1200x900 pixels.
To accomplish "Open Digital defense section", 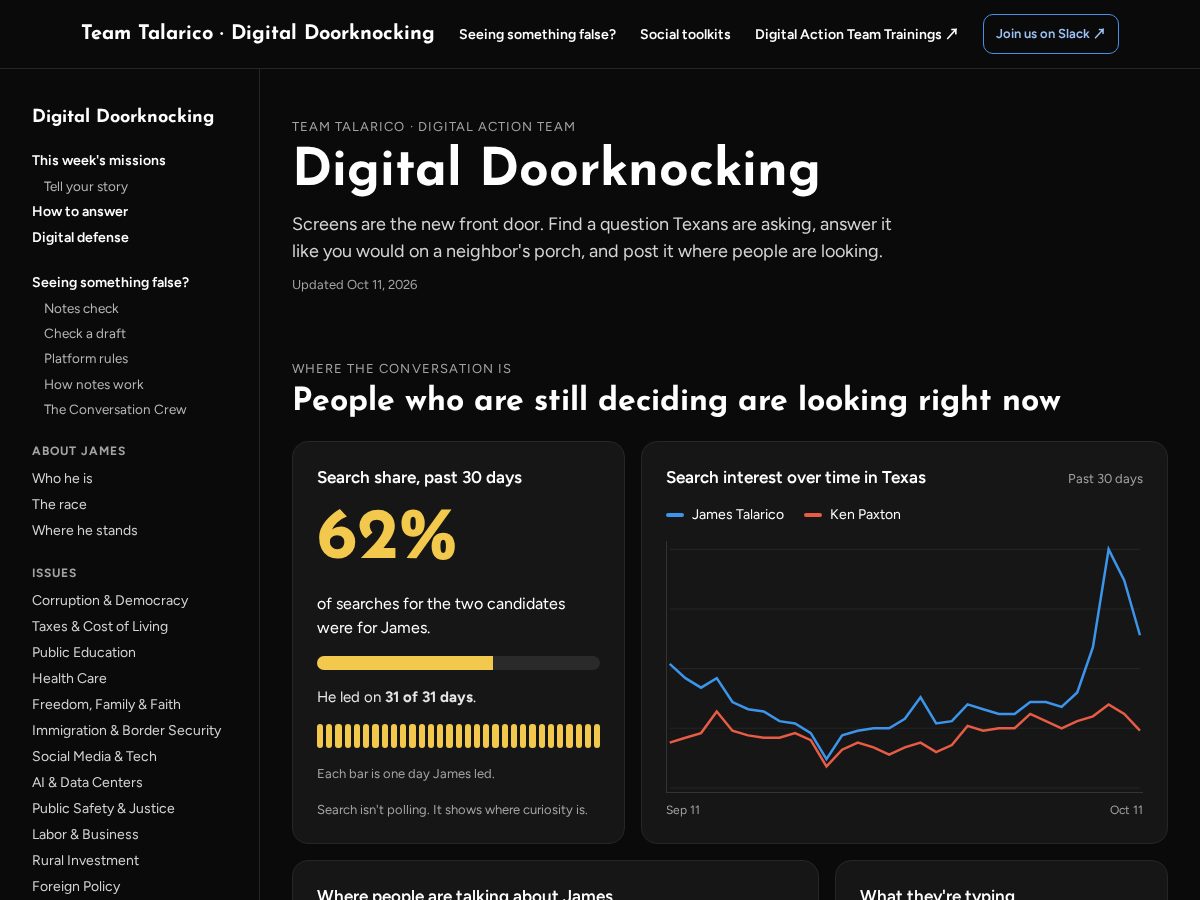I will pyautogui.click(x=80, y=237).
